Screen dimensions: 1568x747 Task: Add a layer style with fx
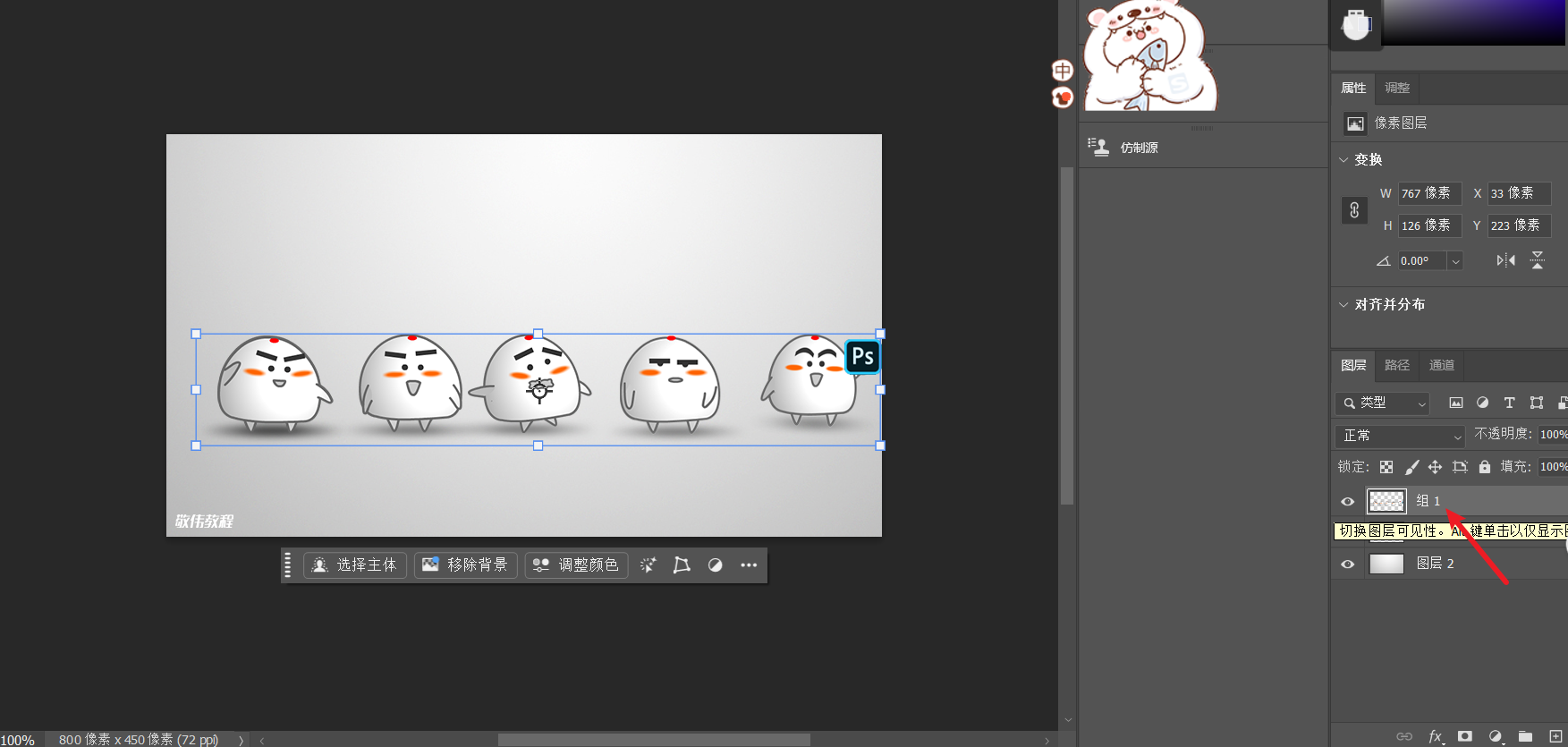(1435, 736)
